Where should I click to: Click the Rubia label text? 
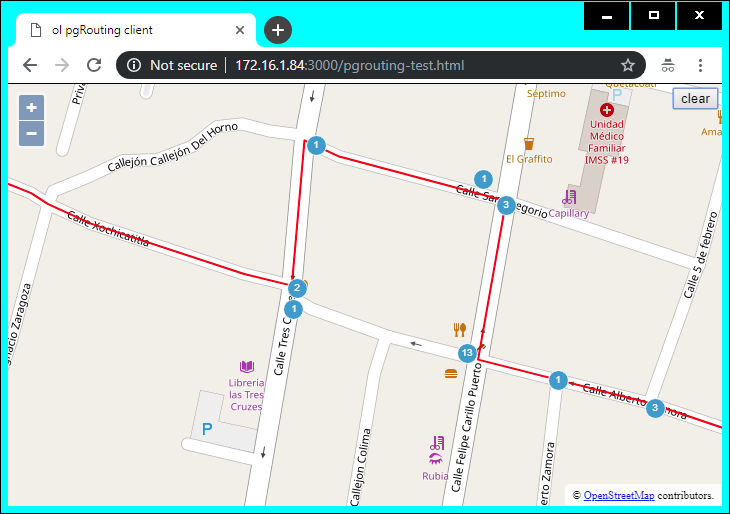tap(435, 476)
